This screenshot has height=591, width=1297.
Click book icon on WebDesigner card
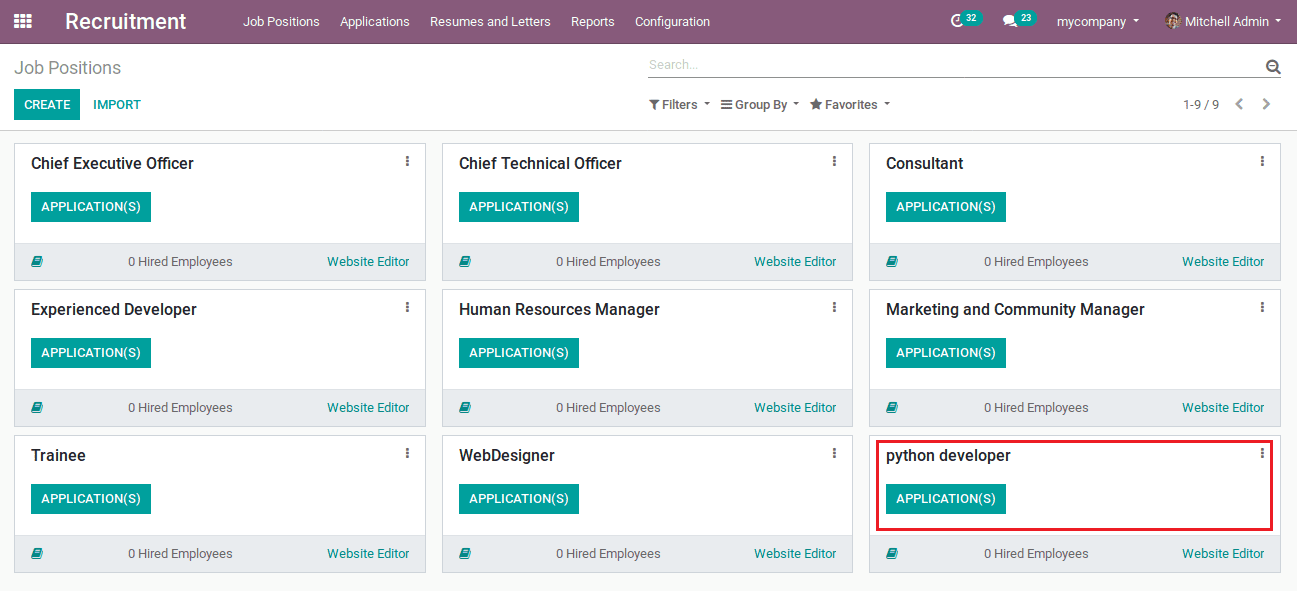(465, 554)
